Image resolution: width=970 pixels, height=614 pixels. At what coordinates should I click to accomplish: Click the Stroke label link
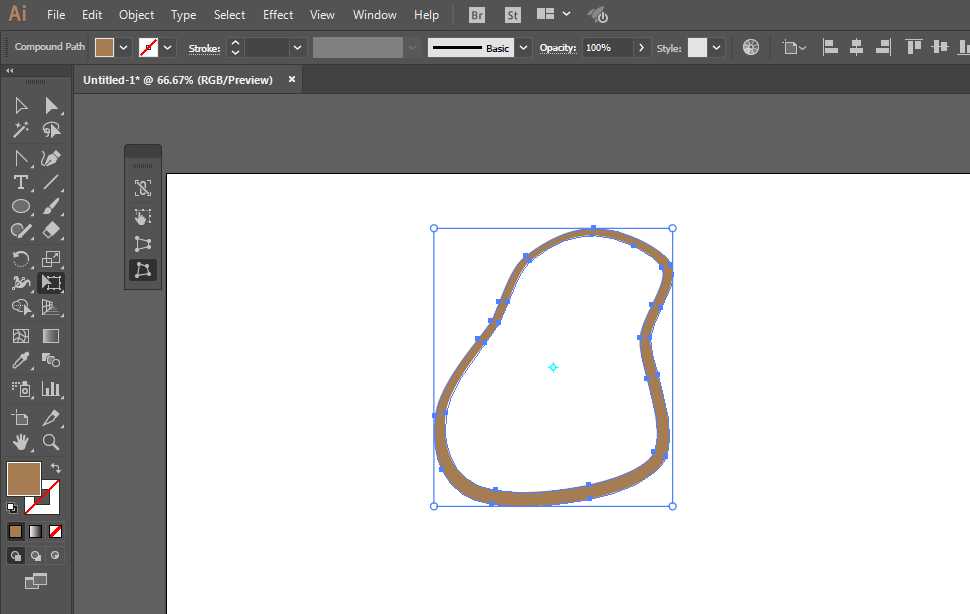click(204, 48)
